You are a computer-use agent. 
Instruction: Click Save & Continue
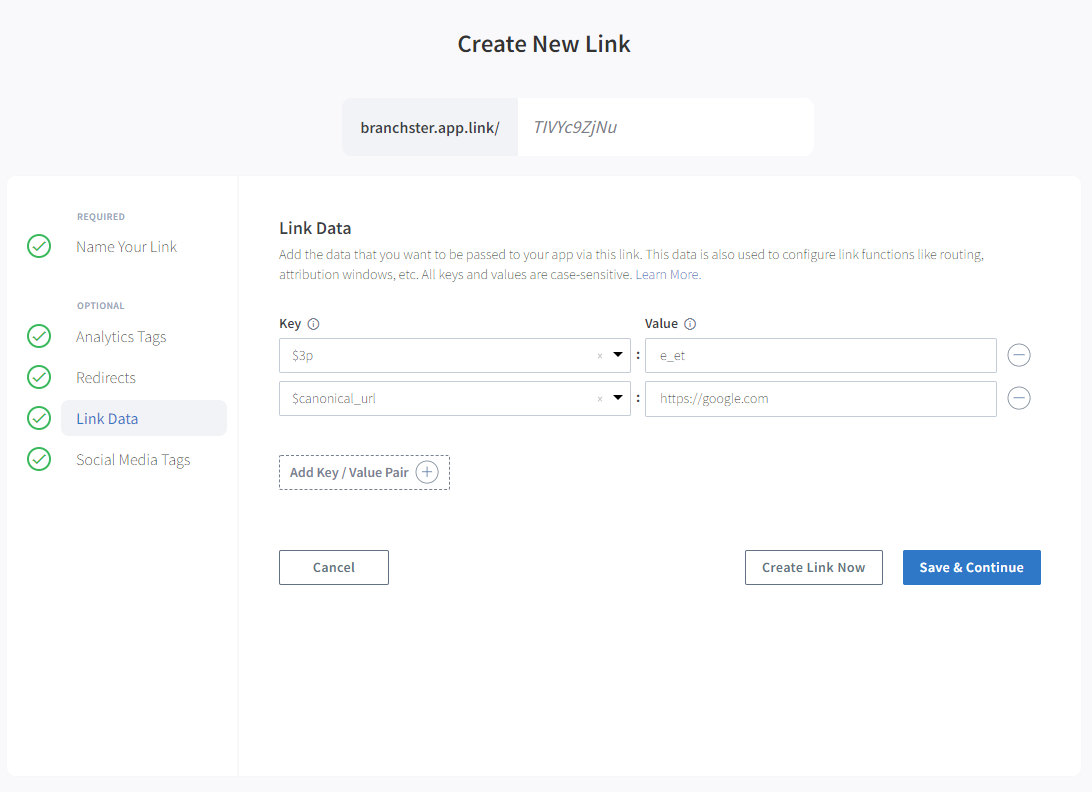(x=972, y=568)
